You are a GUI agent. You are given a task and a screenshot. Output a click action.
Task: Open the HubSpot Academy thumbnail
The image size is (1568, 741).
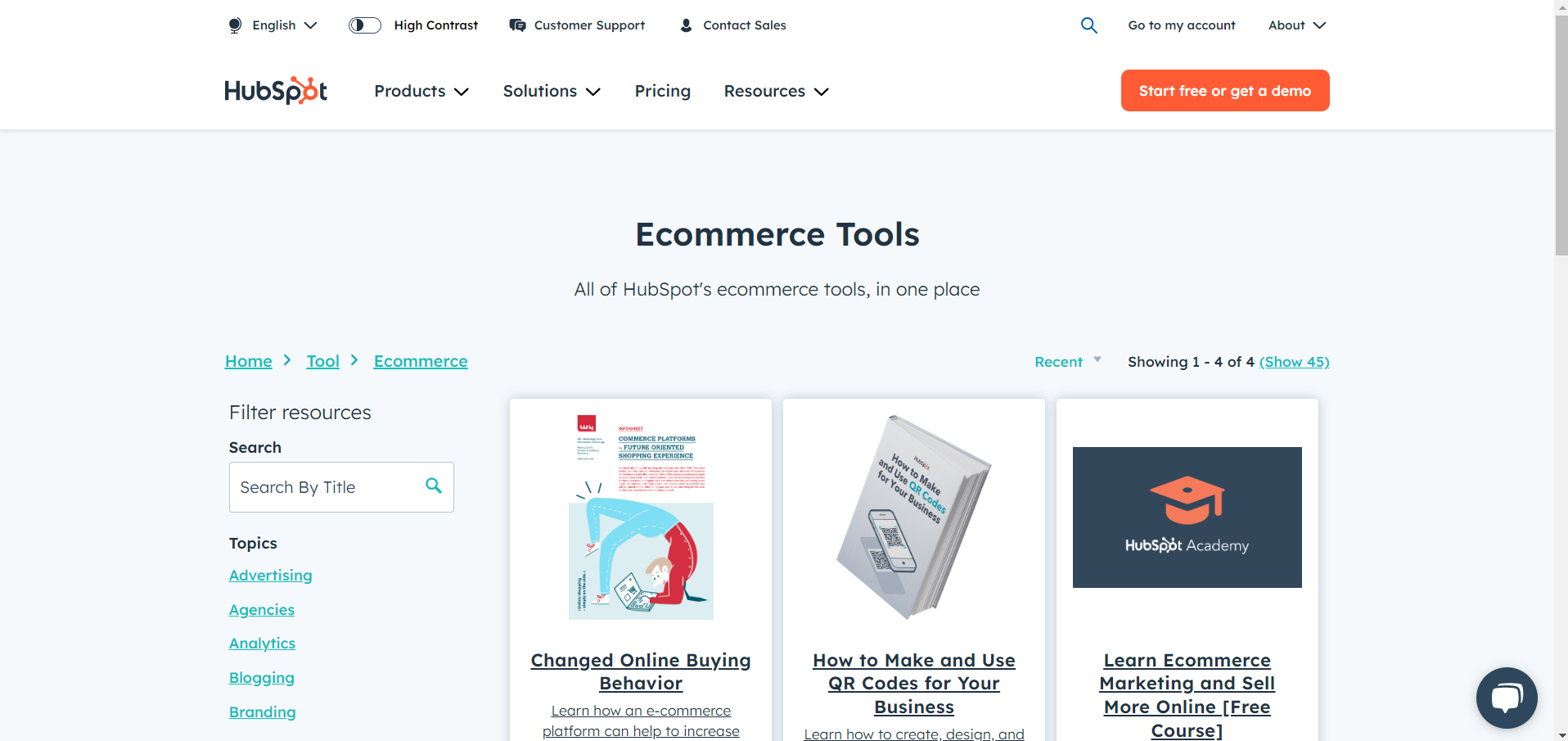(x=1187, y=517)
